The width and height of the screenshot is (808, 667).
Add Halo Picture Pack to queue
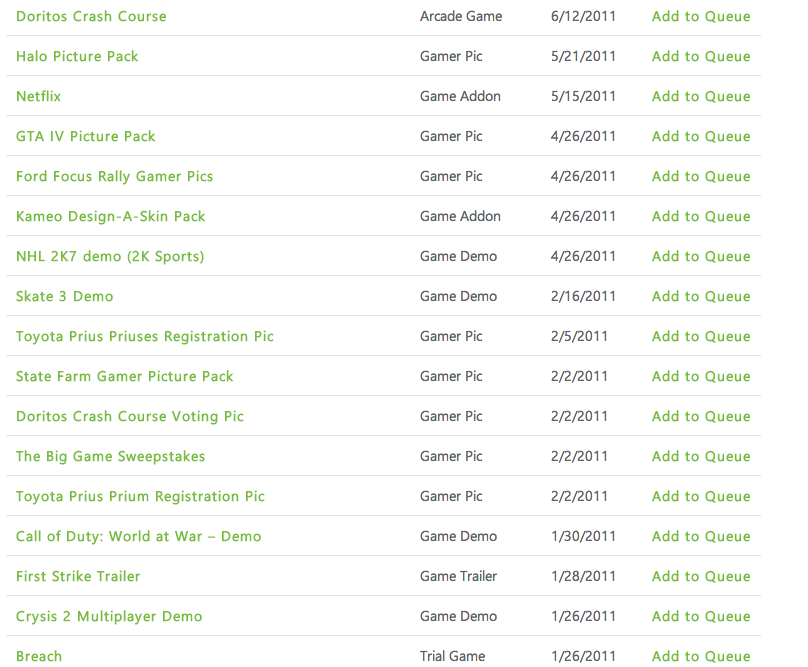tap(701, 56)
